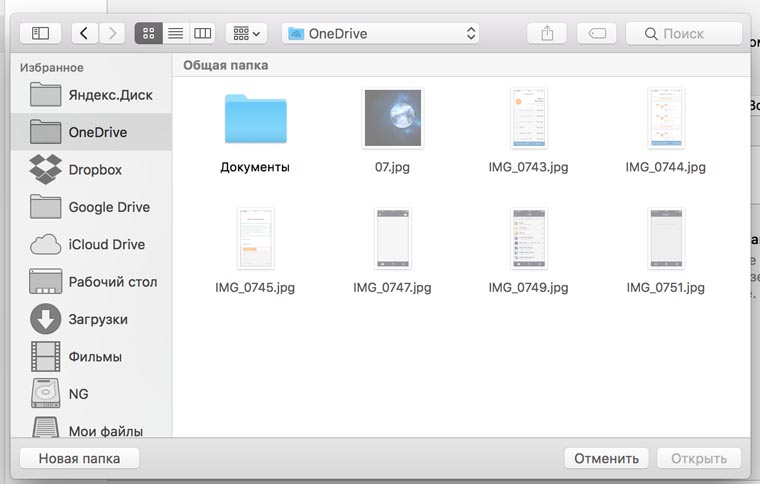Click the Новая папка button
Image resolution: width=760 pixels, height=484 pixels.
[79, 458]
